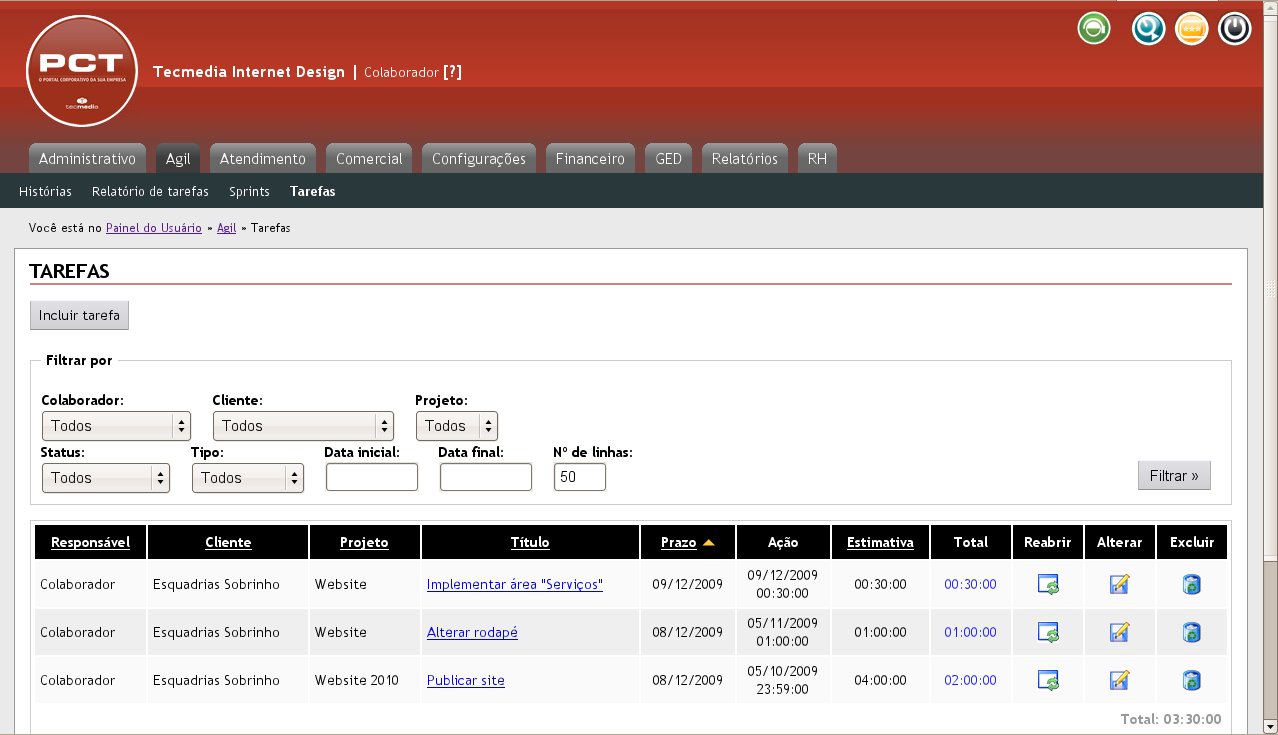The width and height of the screenshot is (1278, 735).
Task: Open the Tipo filter dropdown
Action: [248, 478]
